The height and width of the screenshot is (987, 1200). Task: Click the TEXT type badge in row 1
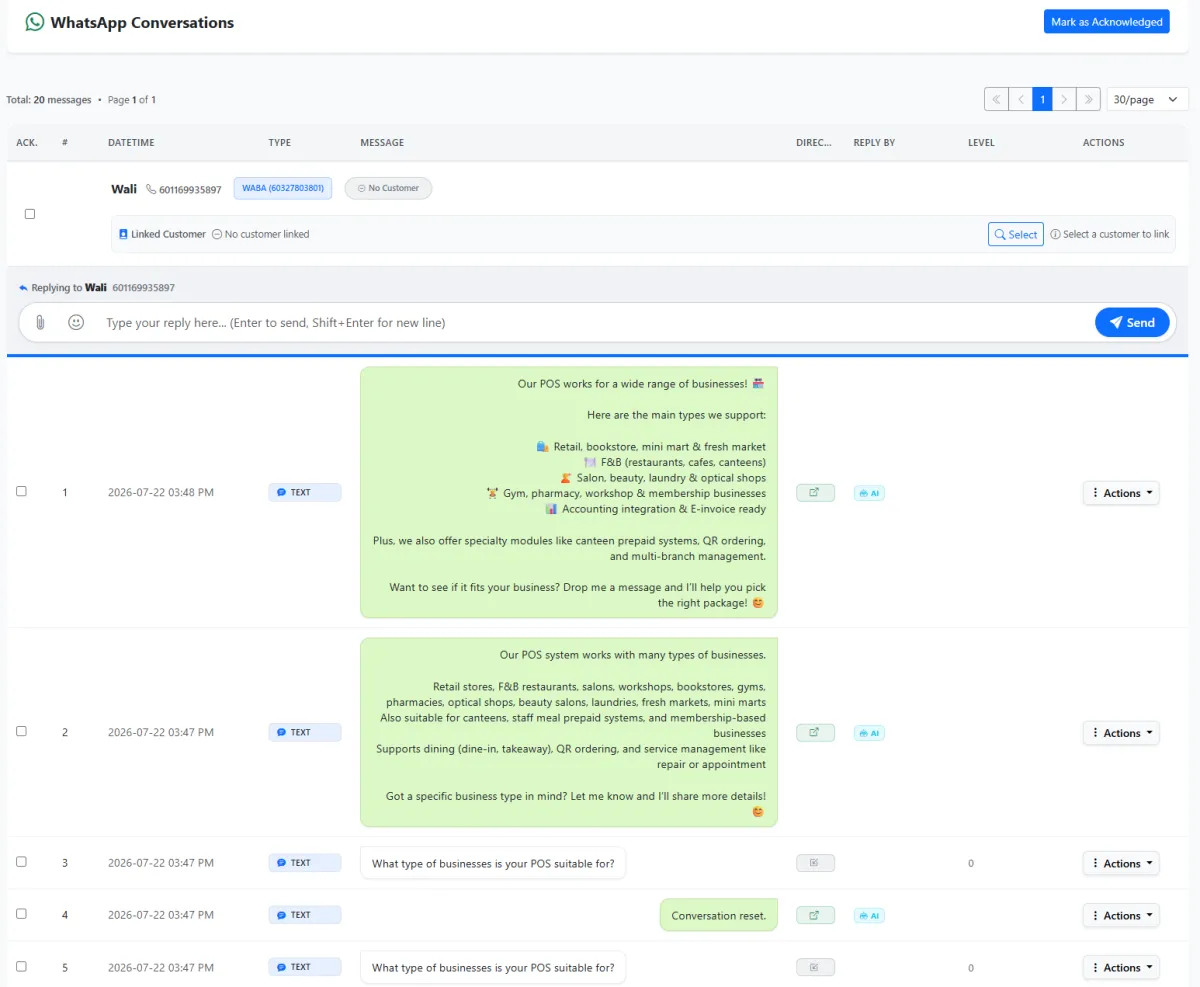[304, 492]
